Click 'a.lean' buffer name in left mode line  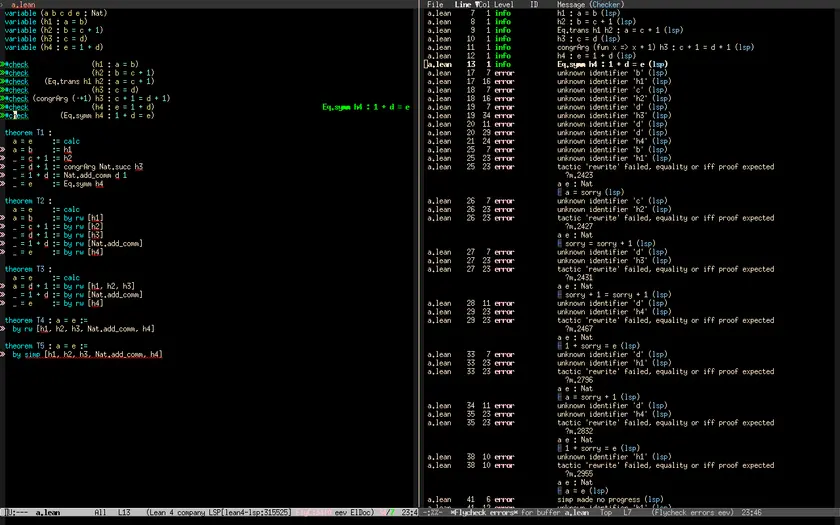point(48,513)
